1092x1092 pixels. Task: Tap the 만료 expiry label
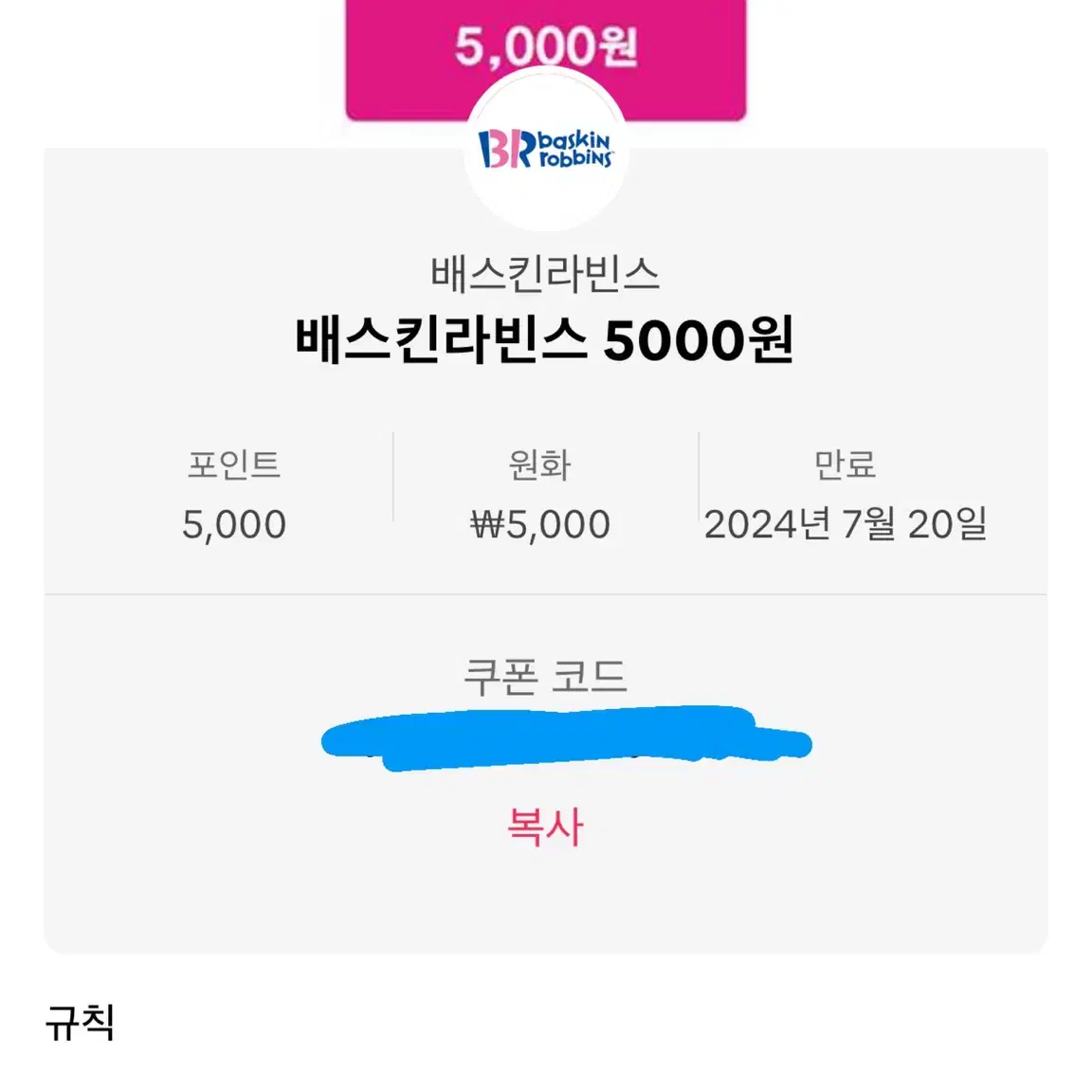tap(845, 464)
